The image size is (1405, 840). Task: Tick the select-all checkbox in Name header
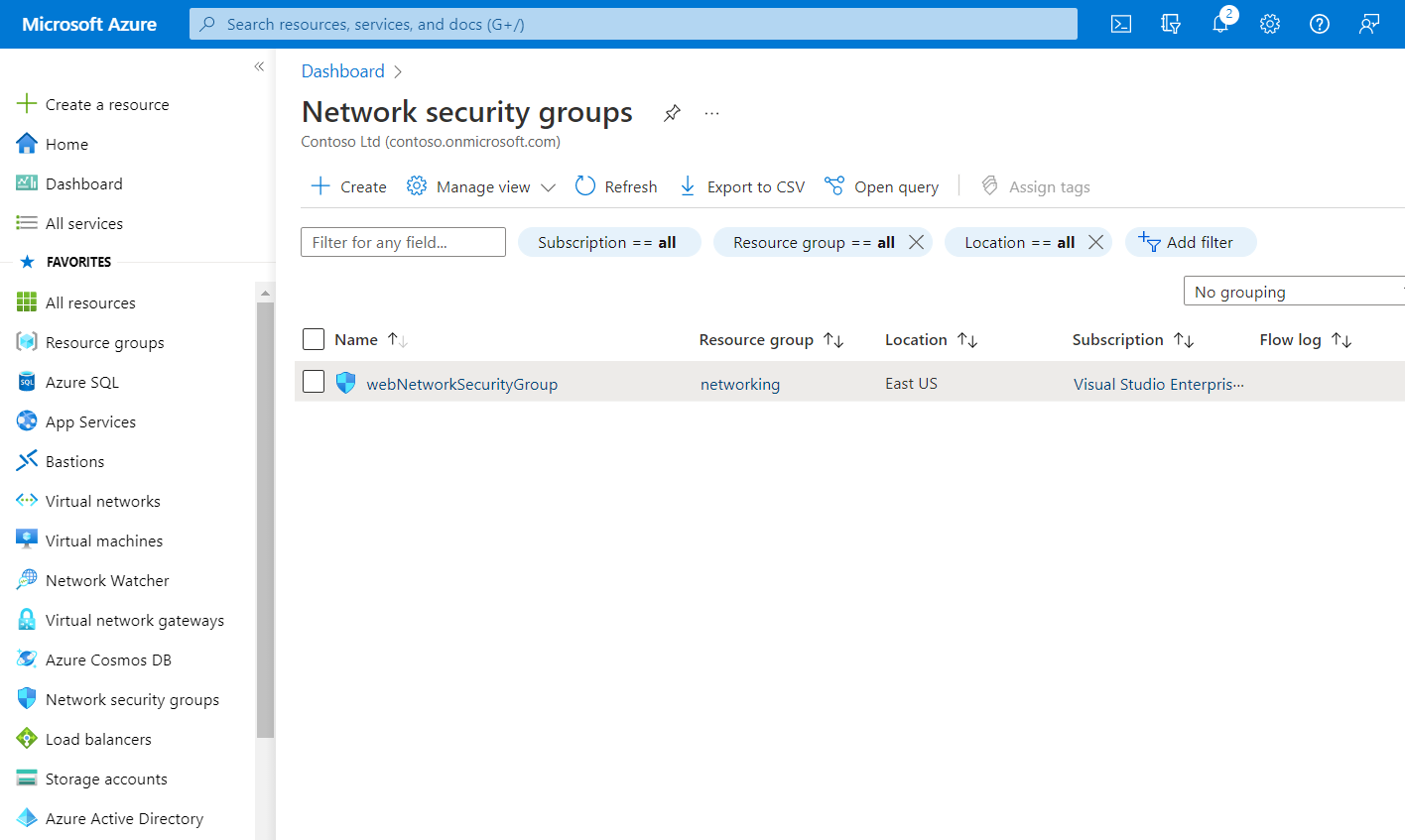coord(314,339)
